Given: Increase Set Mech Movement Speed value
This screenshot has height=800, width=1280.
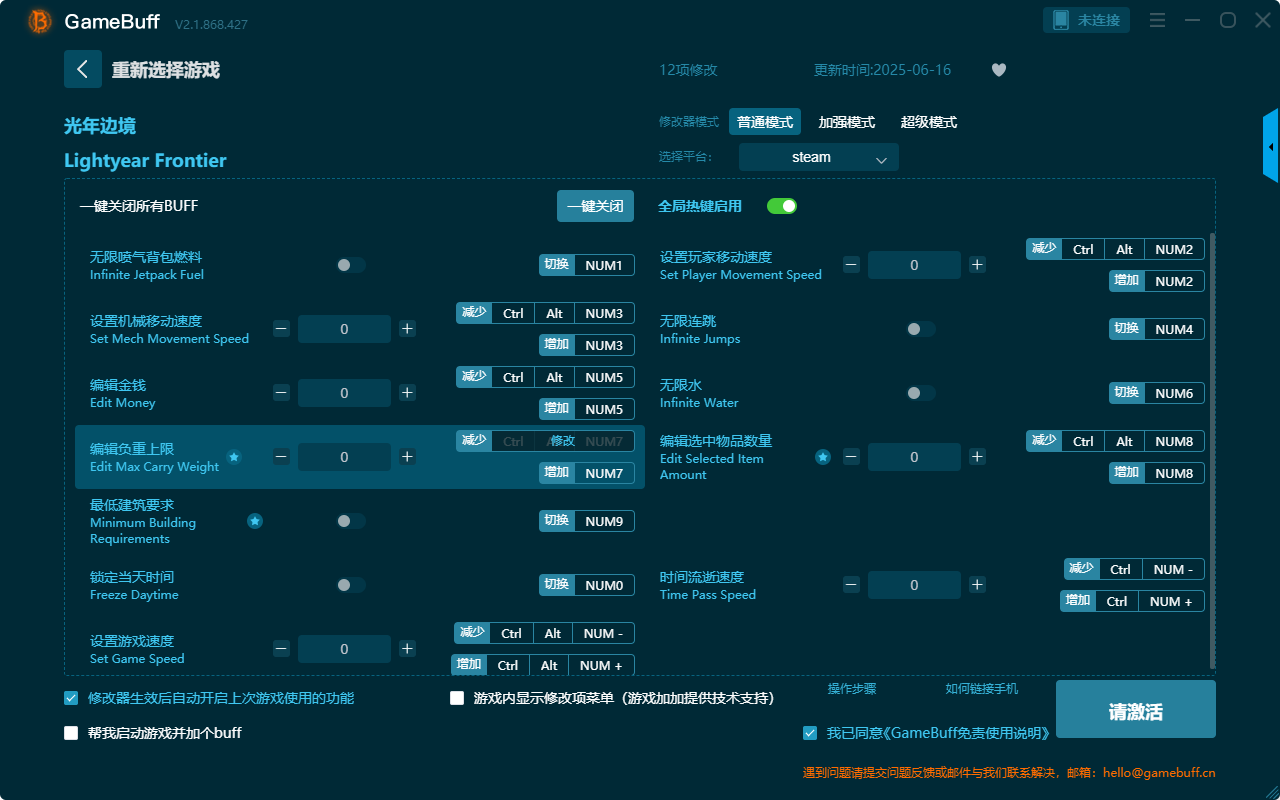Looking at the screenshot, I should 407,329.
